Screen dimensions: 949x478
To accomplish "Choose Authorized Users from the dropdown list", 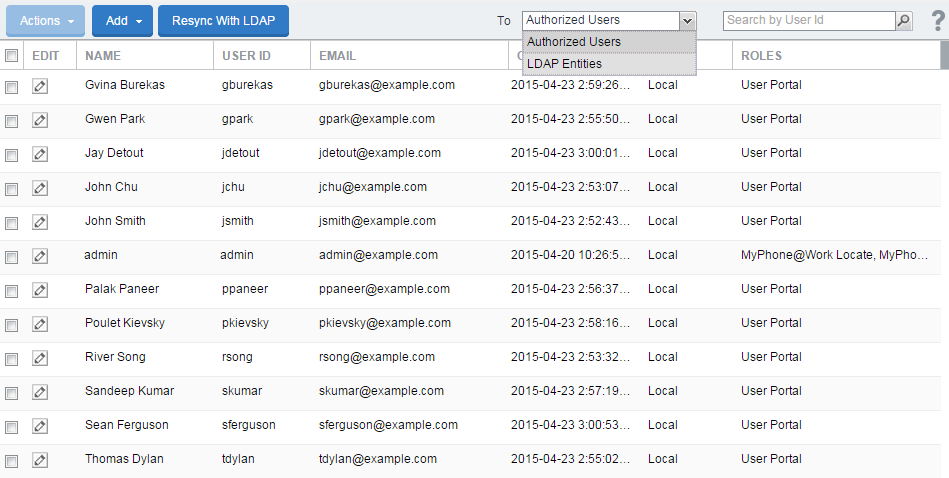I will click(609, 42).
